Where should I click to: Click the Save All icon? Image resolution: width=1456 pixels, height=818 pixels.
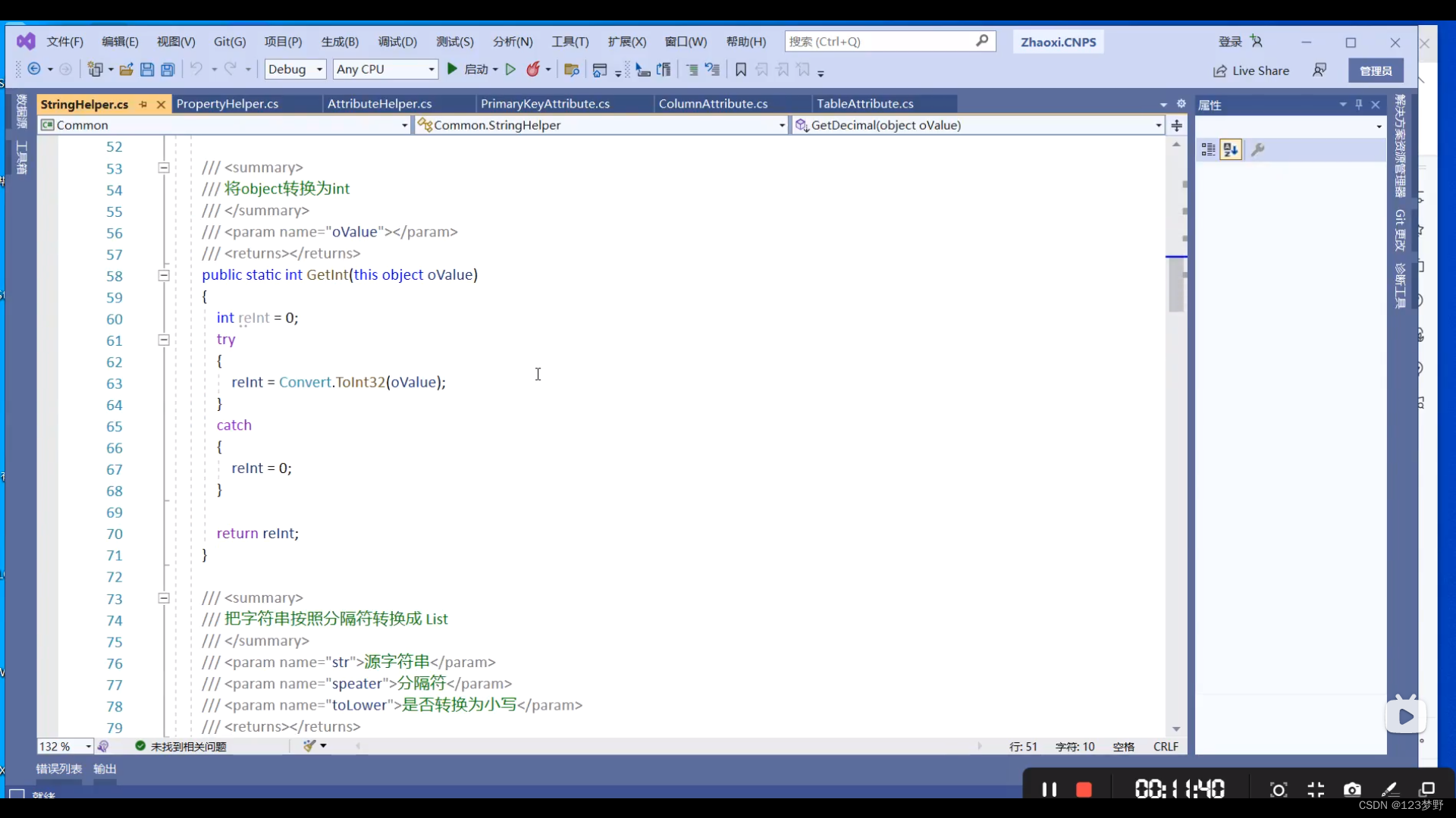point(168,70)
